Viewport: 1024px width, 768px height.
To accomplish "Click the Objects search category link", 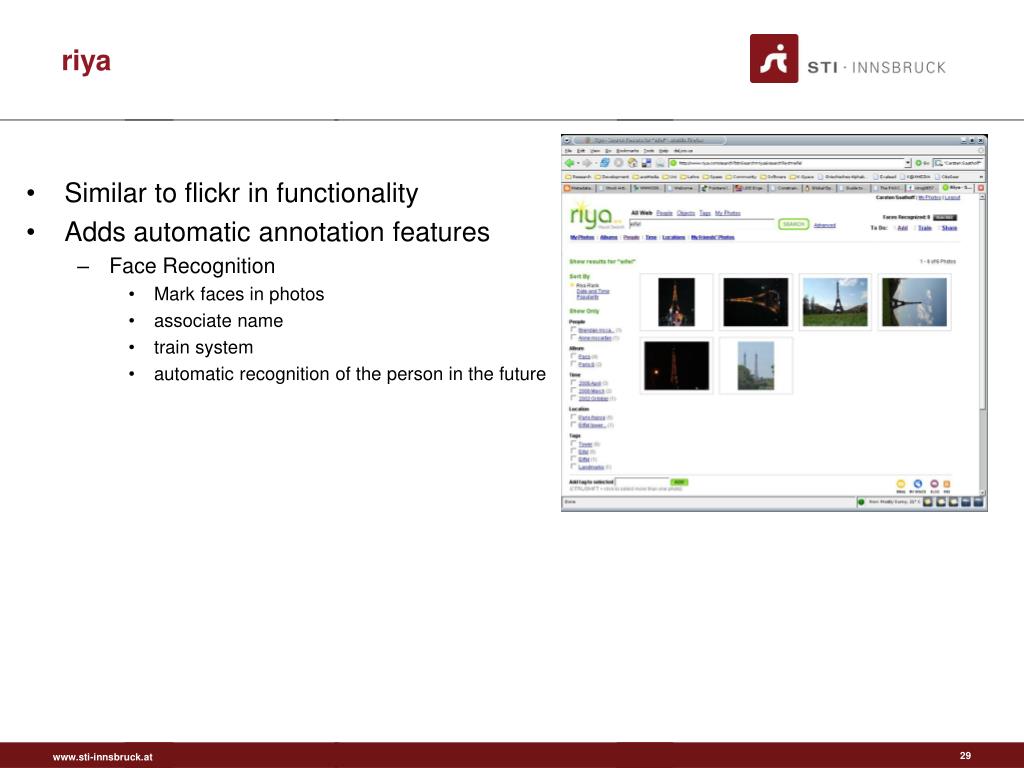I will point(686,213).
